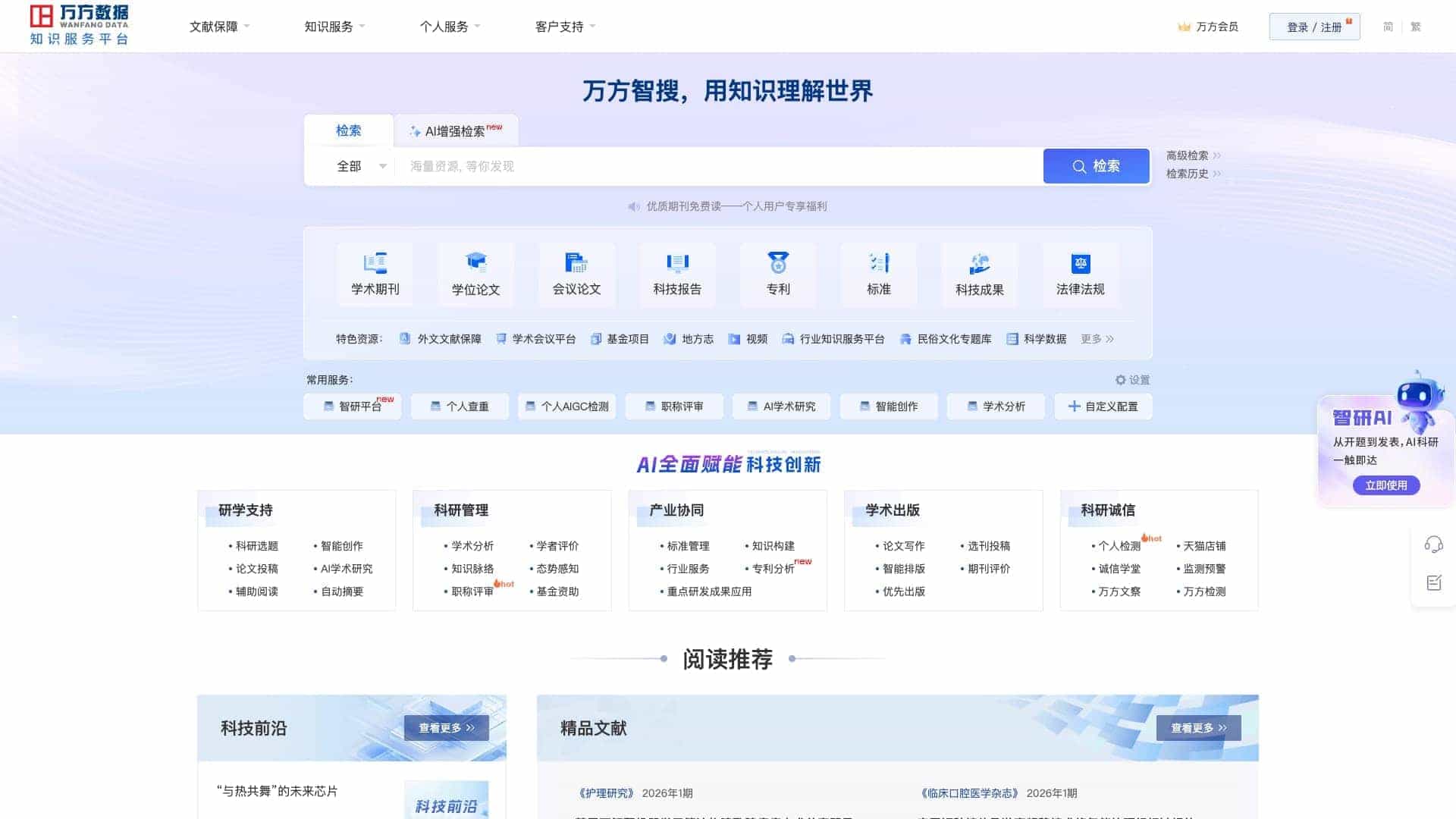This screenshot has width=1456, height=819.
Task: Open 重点研发成果应用 under 产业协同
Action: (709, 591)
